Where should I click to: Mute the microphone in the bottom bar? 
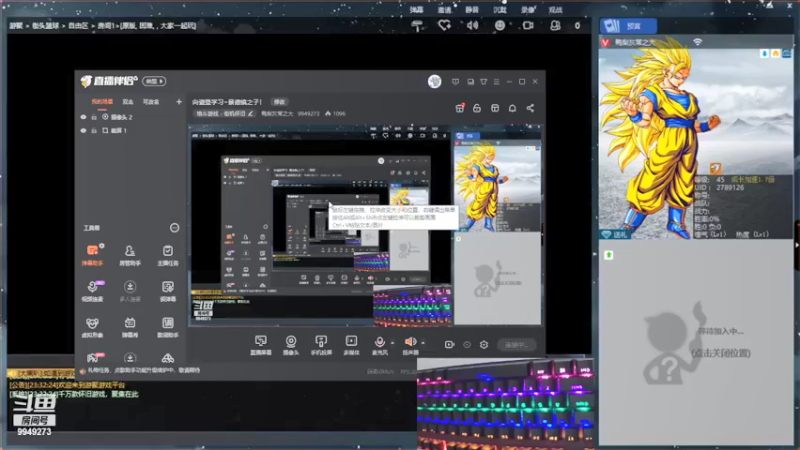point(379,345)
